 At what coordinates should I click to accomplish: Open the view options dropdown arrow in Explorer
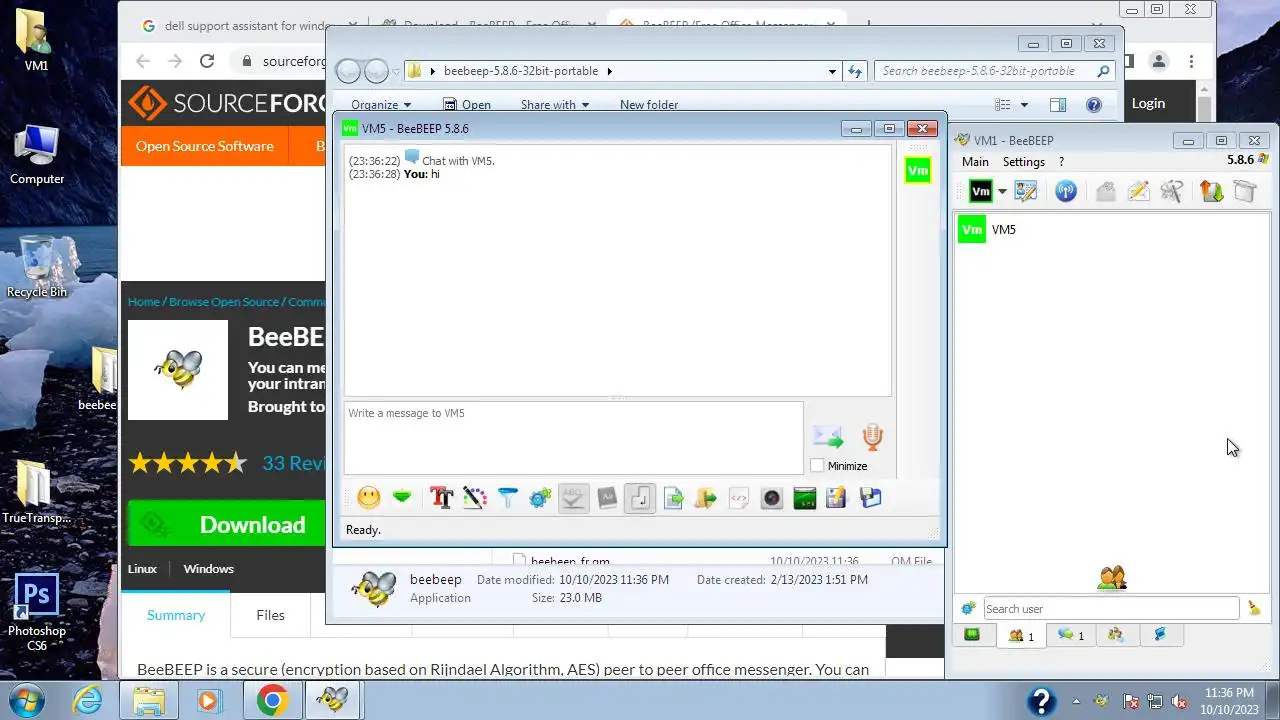(x=1024, y=105)
